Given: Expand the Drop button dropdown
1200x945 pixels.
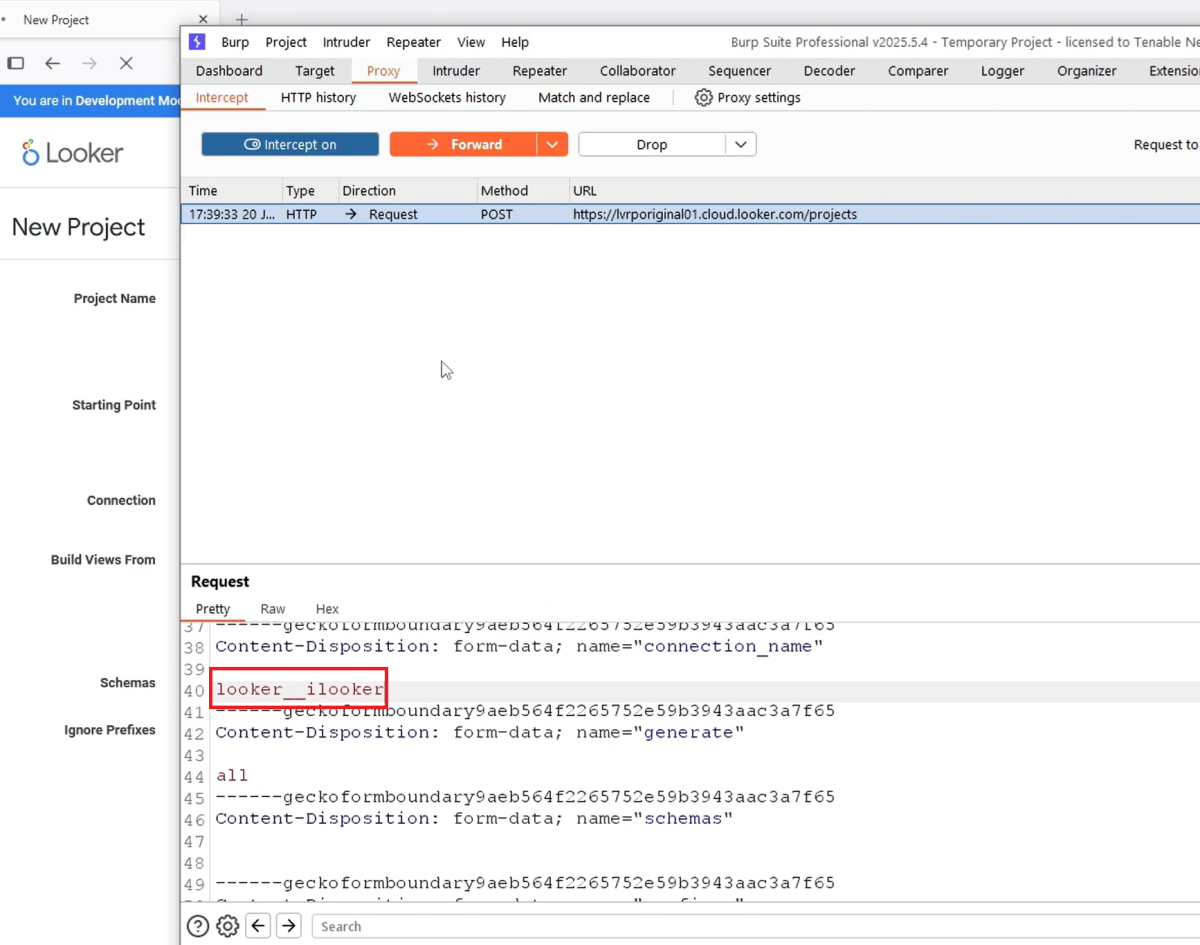Looking at the screenshot, I should tap(741, 143).
